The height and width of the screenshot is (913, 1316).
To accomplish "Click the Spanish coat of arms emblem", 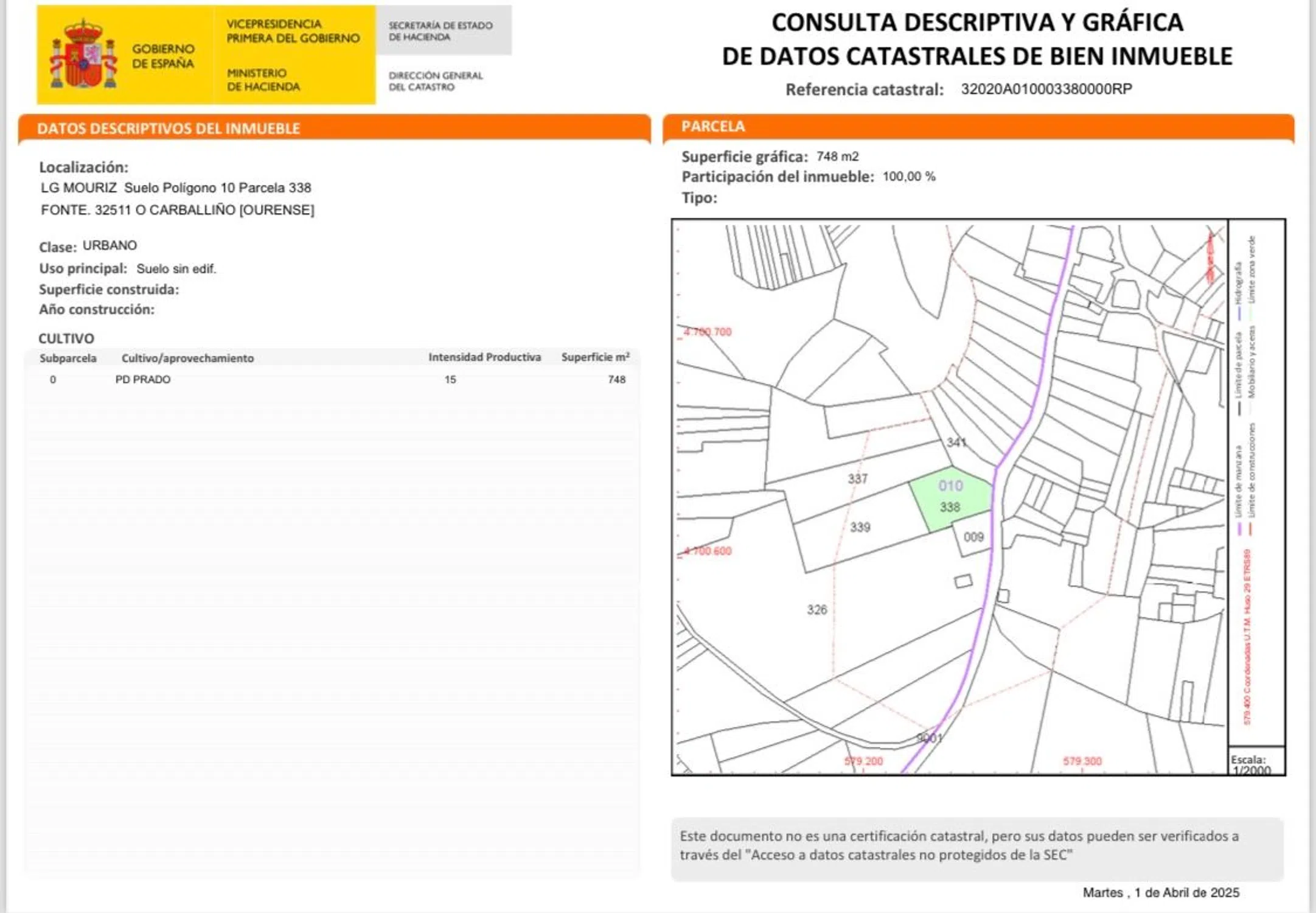I will (x=83, y=55).
